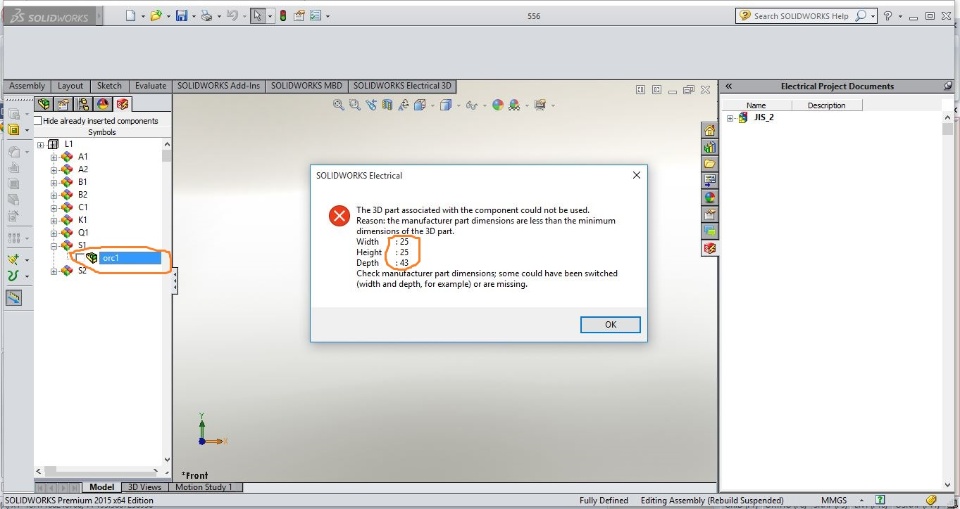Switch to the Evaluate tab

pos(151,86)
